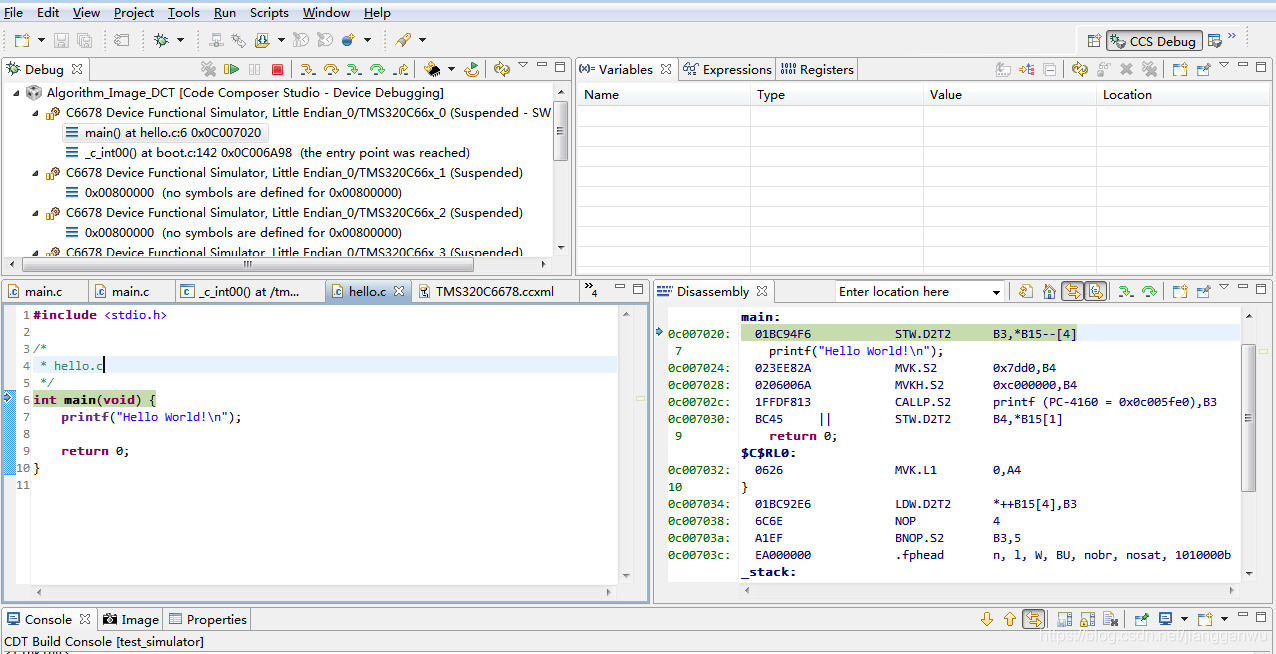This screenshot has height=654, width=1276.
Task: Toggle Show Source in the Disassembly view
Action: 1095,291
